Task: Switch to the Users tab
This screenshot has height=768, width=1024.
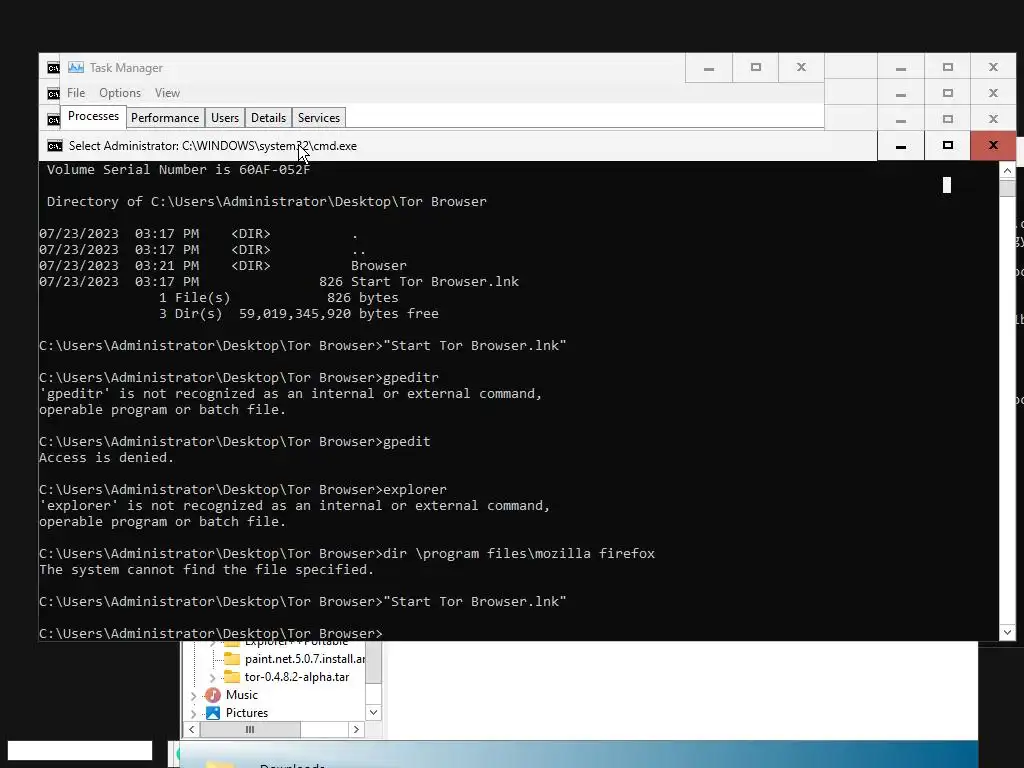Action: coord(225,118)
